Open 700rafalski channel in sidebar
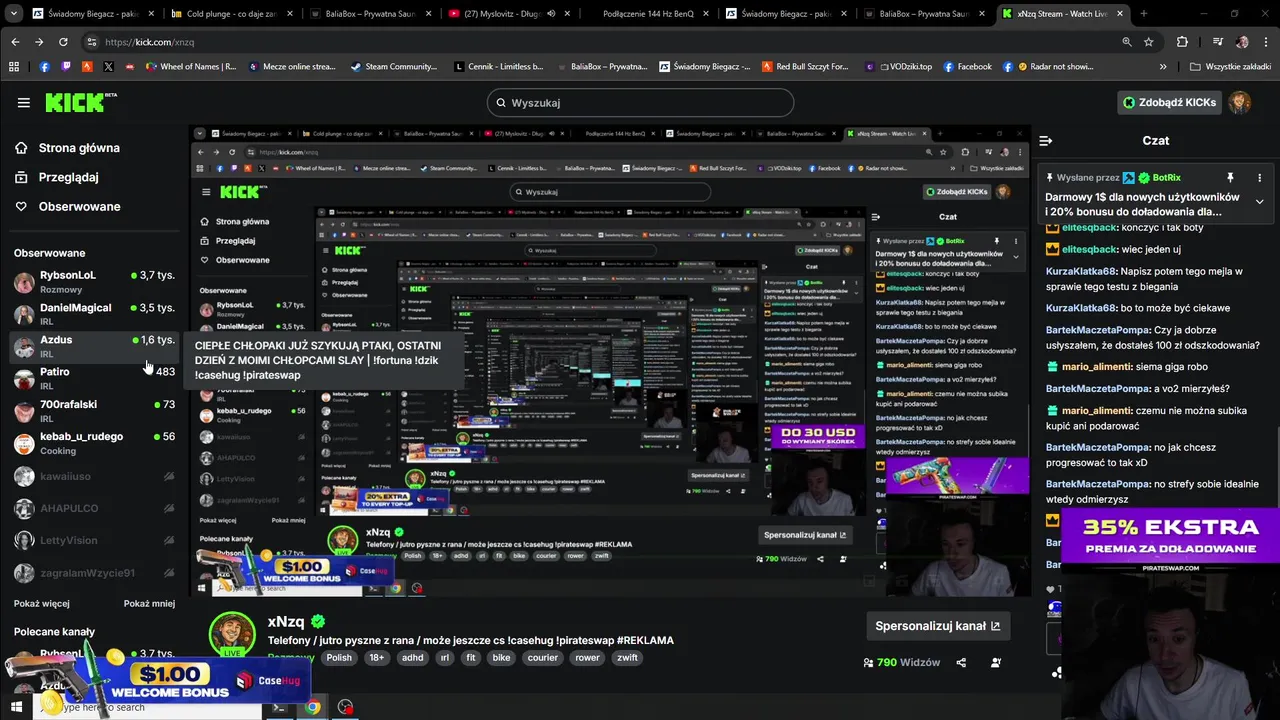Image resolution: width=1280 pixels, height=720 pixels. coord(95,410)
